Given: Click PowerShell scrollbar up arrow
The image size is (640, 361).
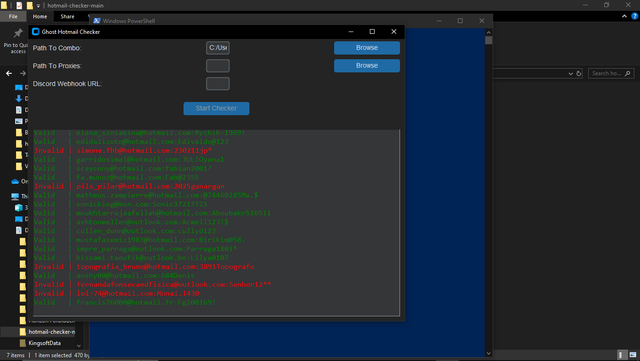Looking at the screenshot, I should (489, 32).
